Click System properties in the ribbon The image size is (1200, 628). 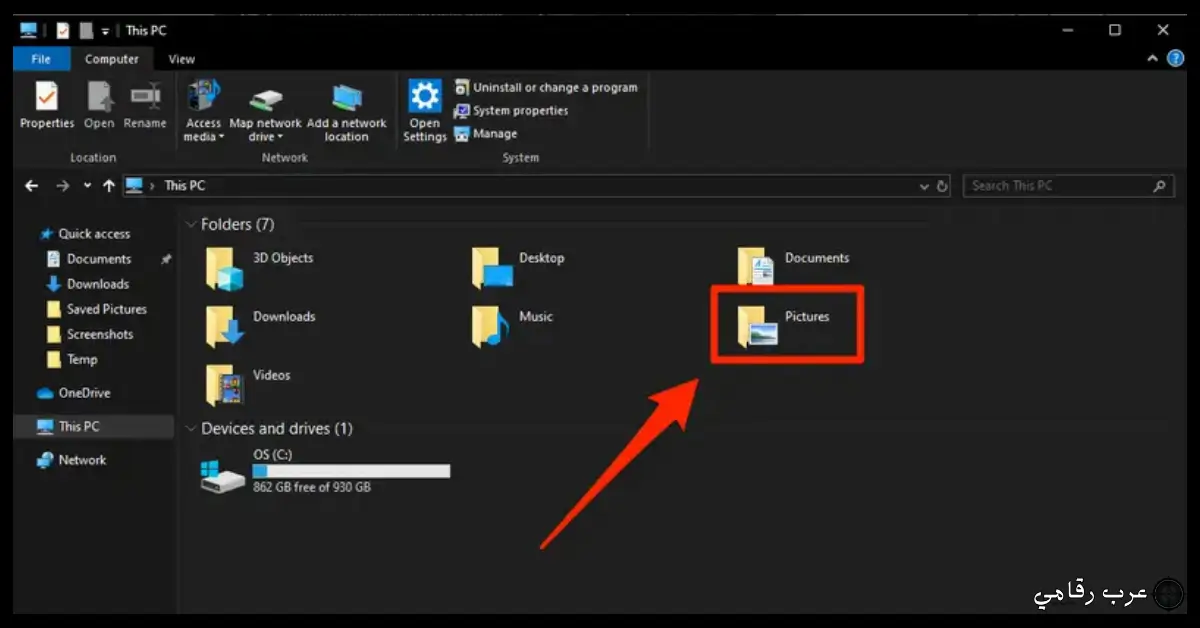(x=511, y=110)
